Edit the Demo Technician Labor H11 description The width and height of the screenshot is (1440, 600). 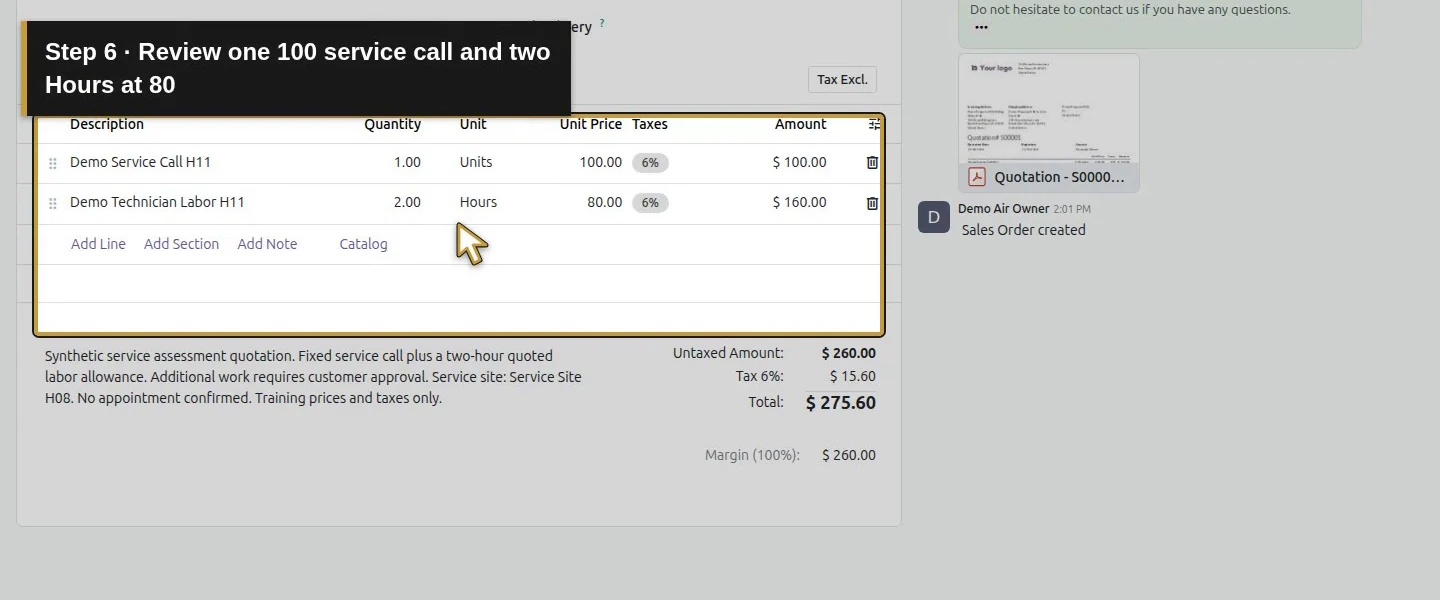157,202
